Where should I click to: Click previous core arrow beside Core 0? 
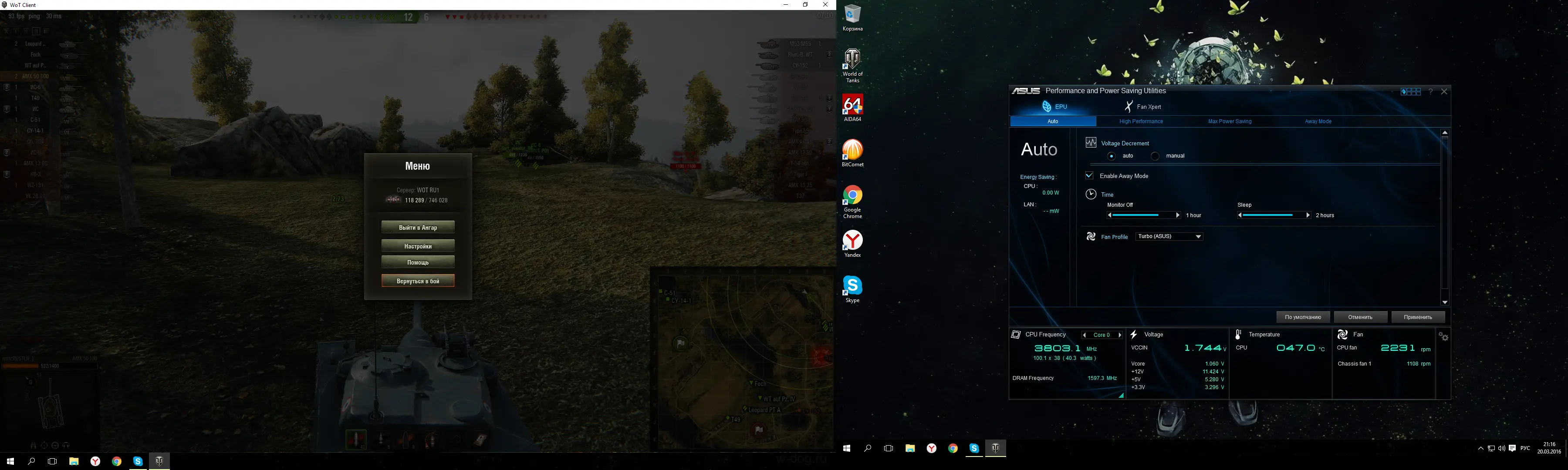pyautogui.click(x=1084, y=335)
